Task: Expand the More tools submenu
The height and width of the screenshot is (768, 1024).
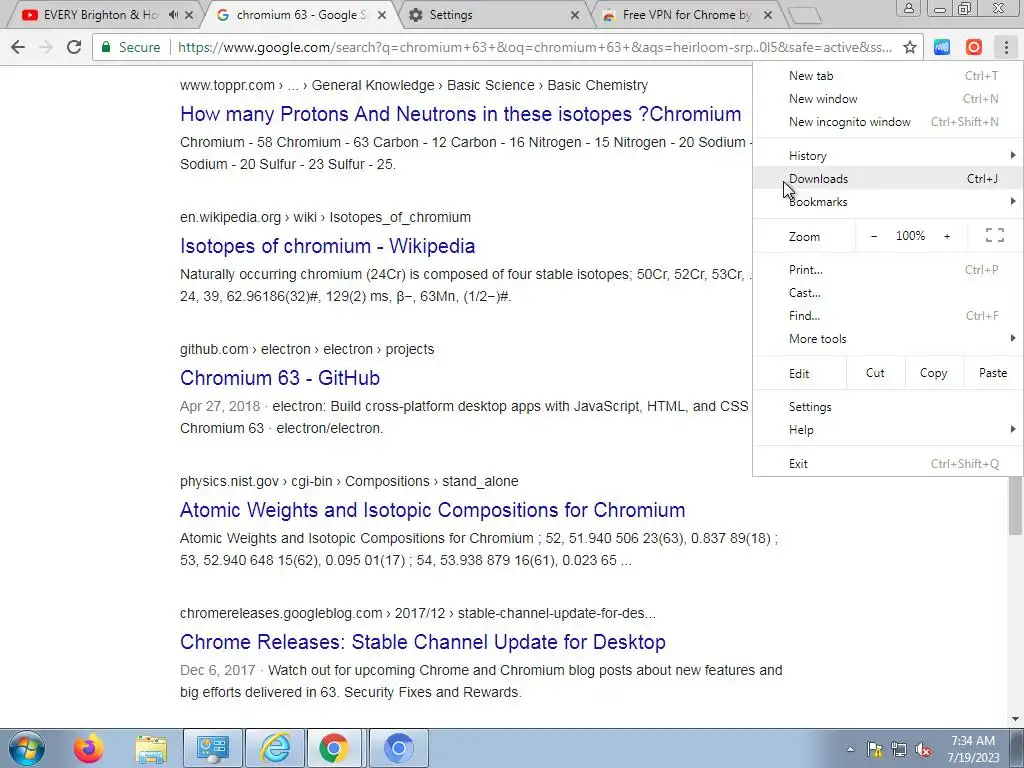Action: pyautogui.click(x=888, y=339)
